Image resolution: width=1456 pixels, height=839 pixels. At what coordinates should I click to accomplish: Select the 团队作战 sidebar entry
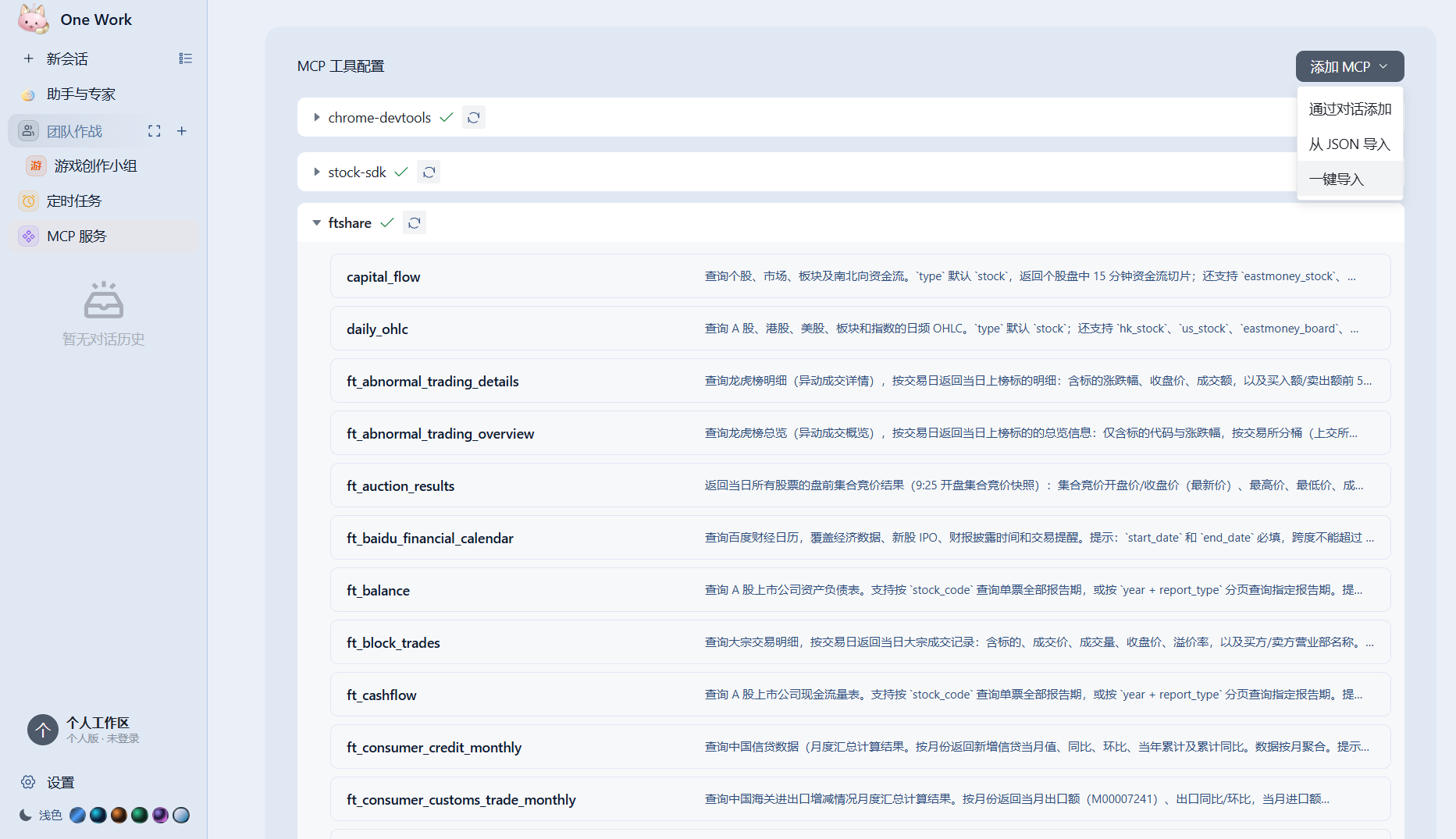point(75,131)
